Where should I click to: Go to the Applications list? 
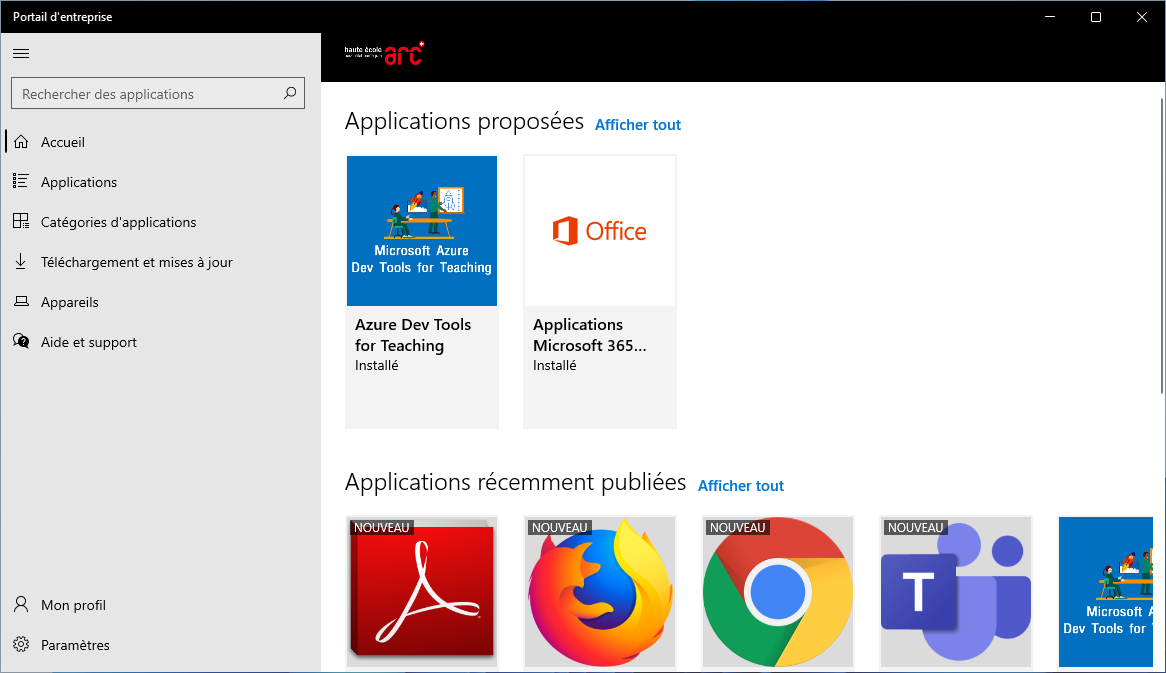161,182
